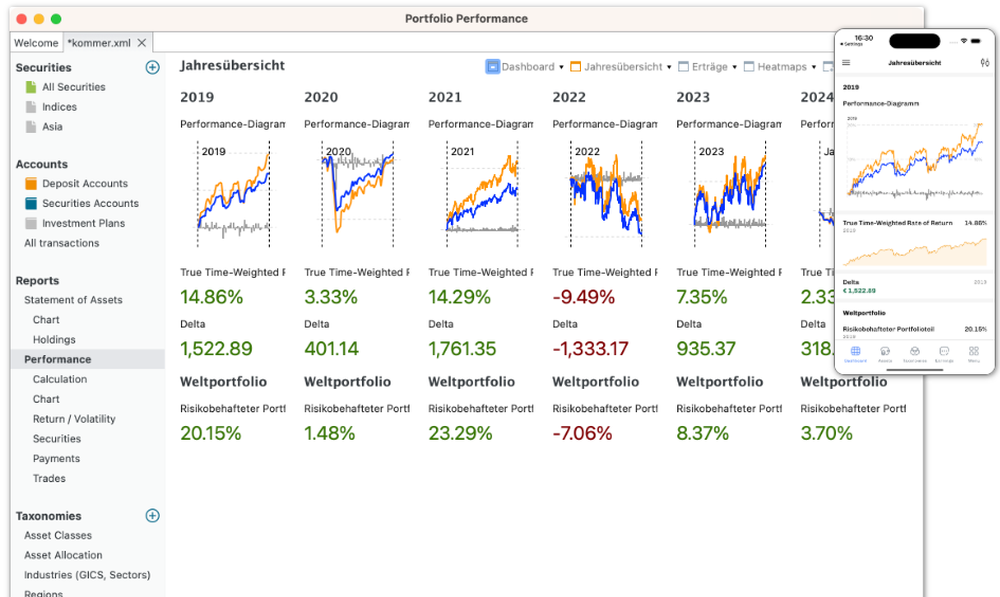1000x597 pixels.
Task: Select the Erträge dashboard label
Action: click(x=710, y=66)
